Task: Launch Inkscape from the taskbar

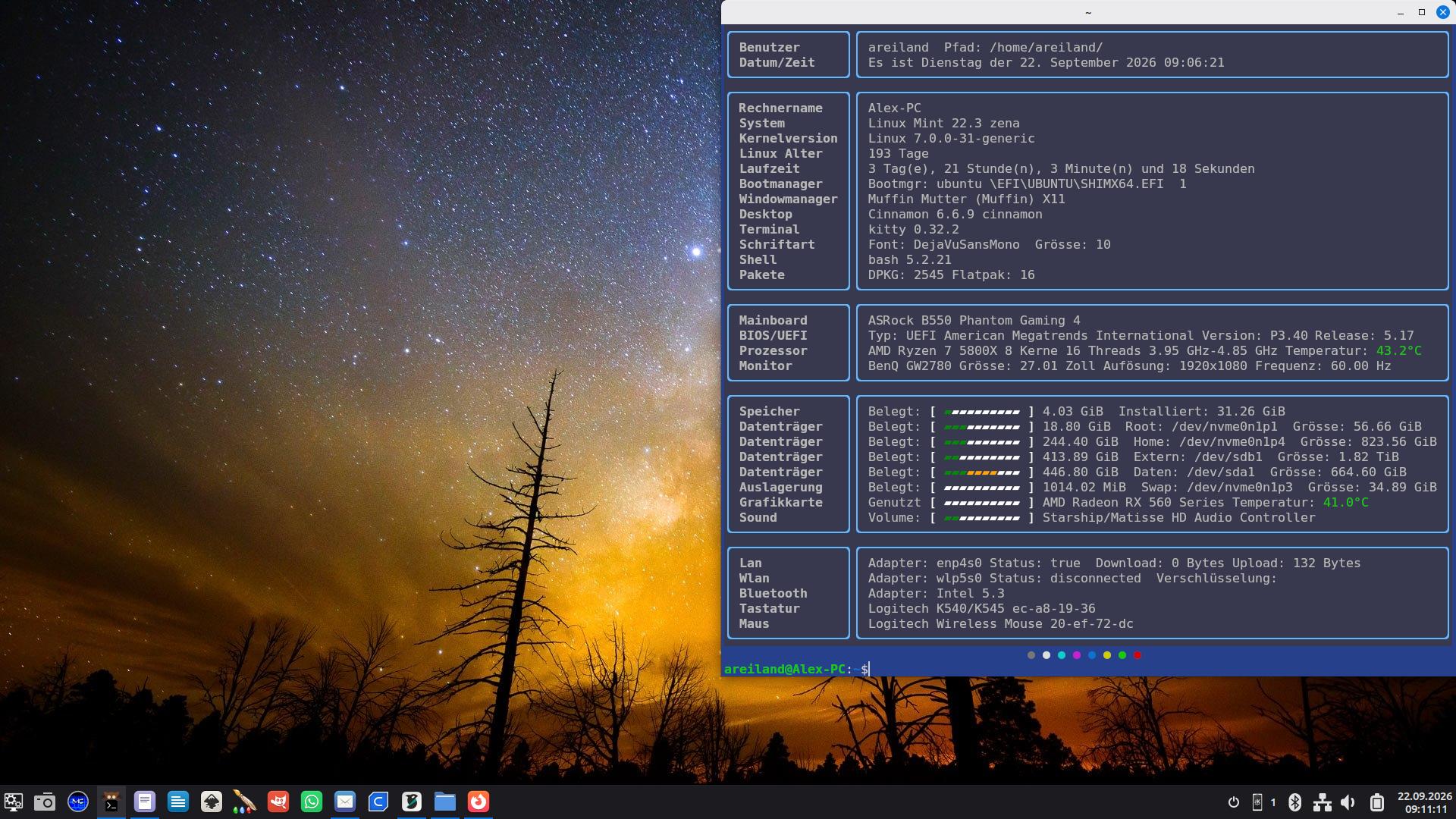Action: pyautogui.click(x=212, y=802)
